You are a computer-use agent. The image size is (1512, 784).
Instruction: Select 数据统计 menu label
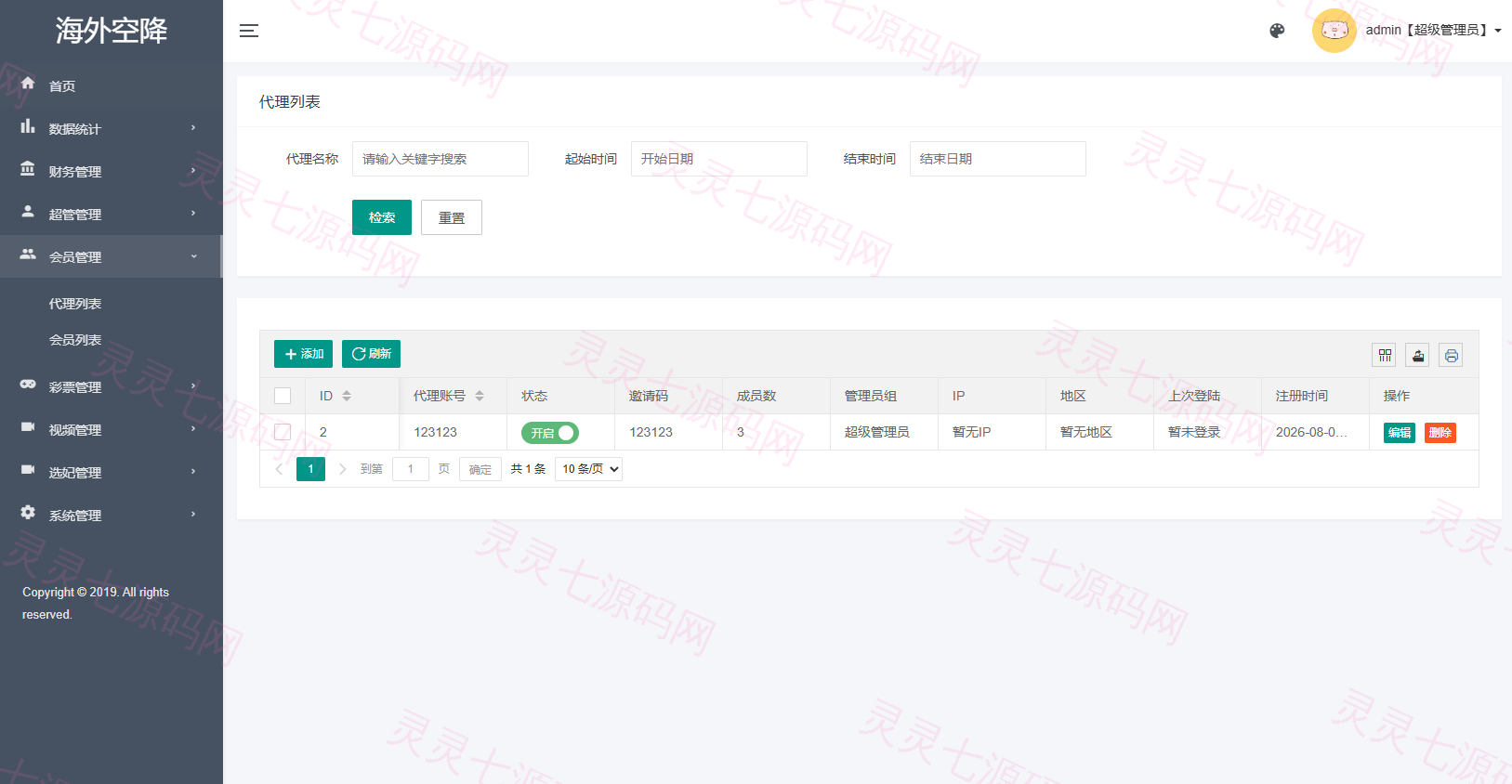(75, 129)
